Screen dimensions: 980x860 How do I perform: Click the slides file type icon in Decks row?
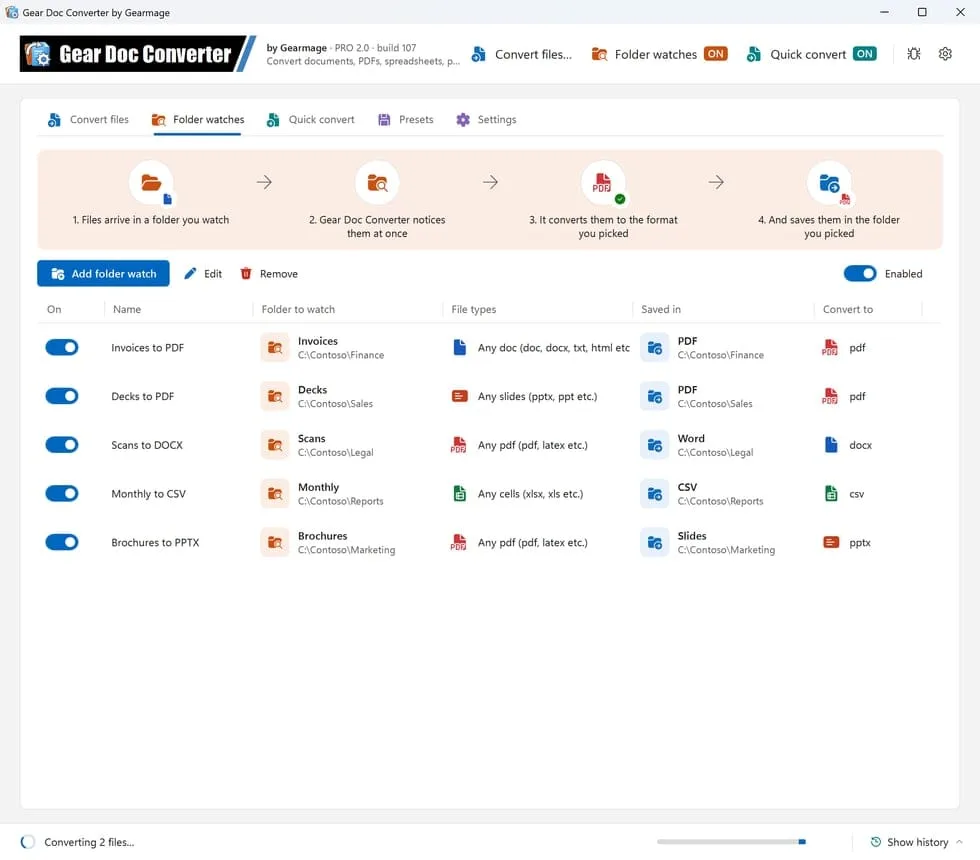[459, 396]
